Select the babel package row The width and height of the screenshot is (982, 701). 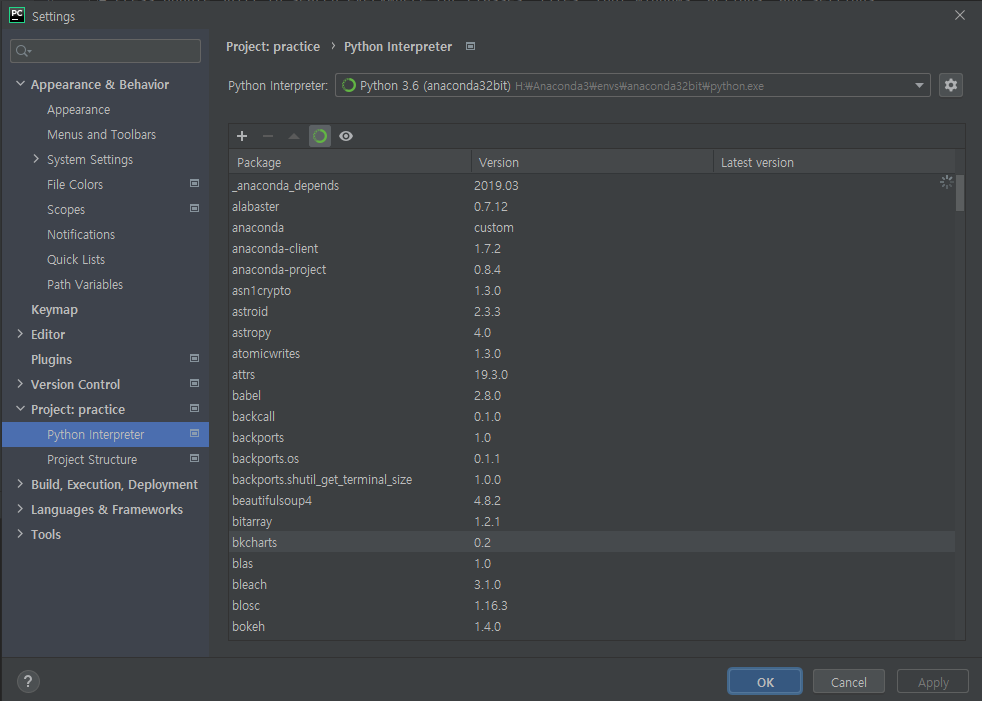point(592,396)
